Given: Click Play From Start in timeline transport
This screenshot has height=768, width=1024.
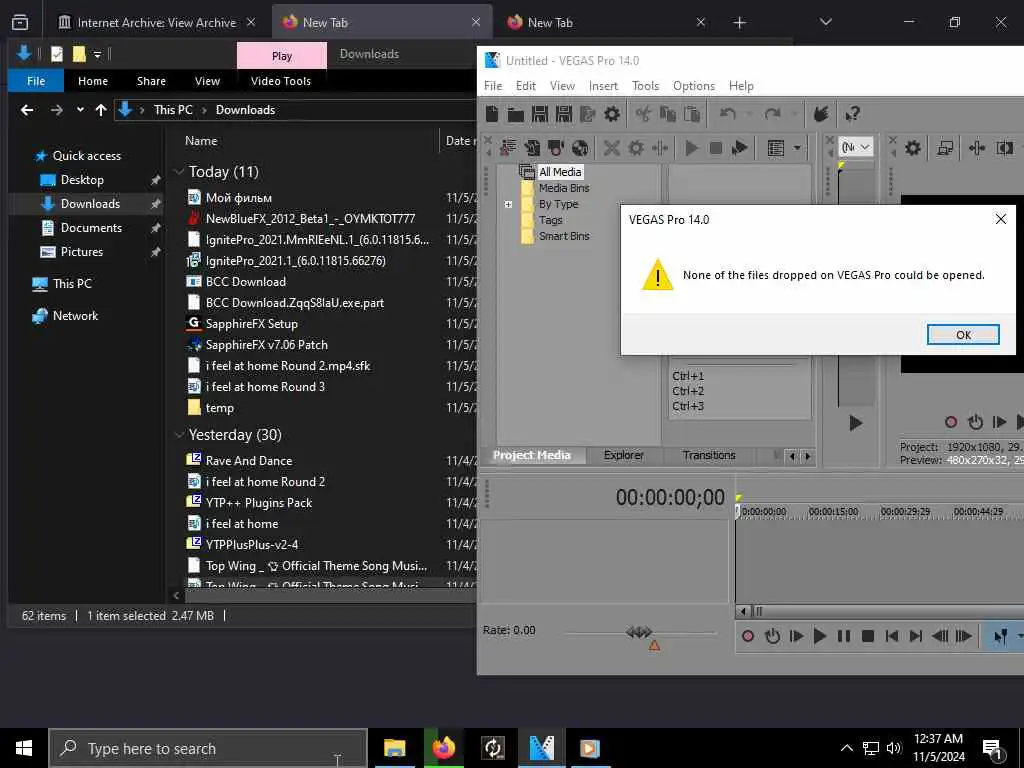Looking at the screenshot, I should click(x=796, y=636).
